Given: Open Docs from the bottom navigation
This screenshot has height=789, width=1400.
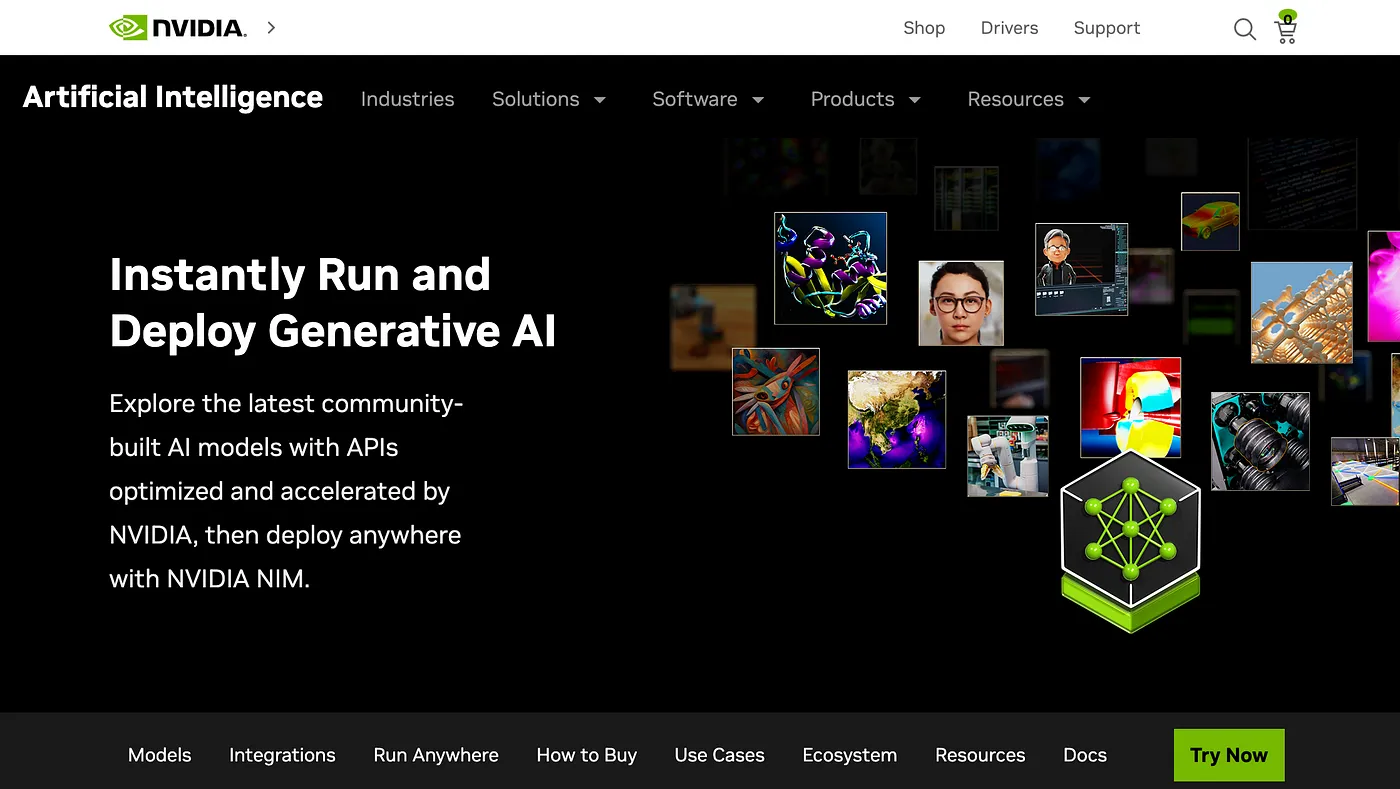Looking at the screenshot, I should click(1084, 755).
